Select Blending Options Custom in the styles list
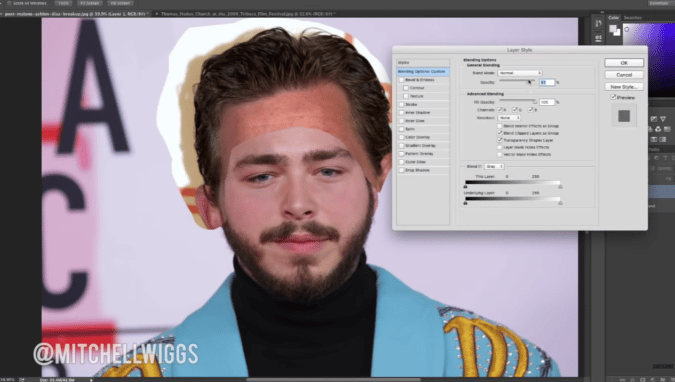This screenshot has height=382, width=675. click(x=423, y=71)
